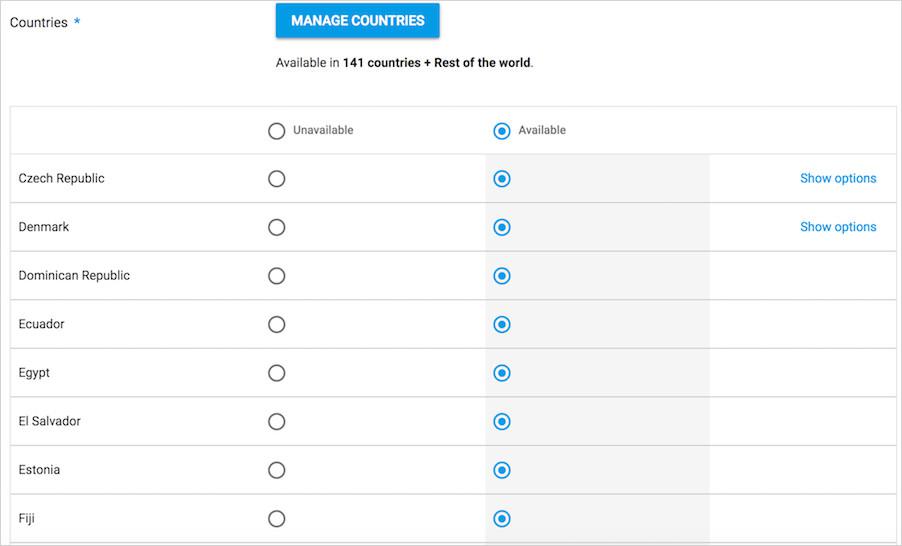The height and width of the screenshot is (546, 902).
Task: Choose Available radio for Egypt
Action: [x=502, y=373]
